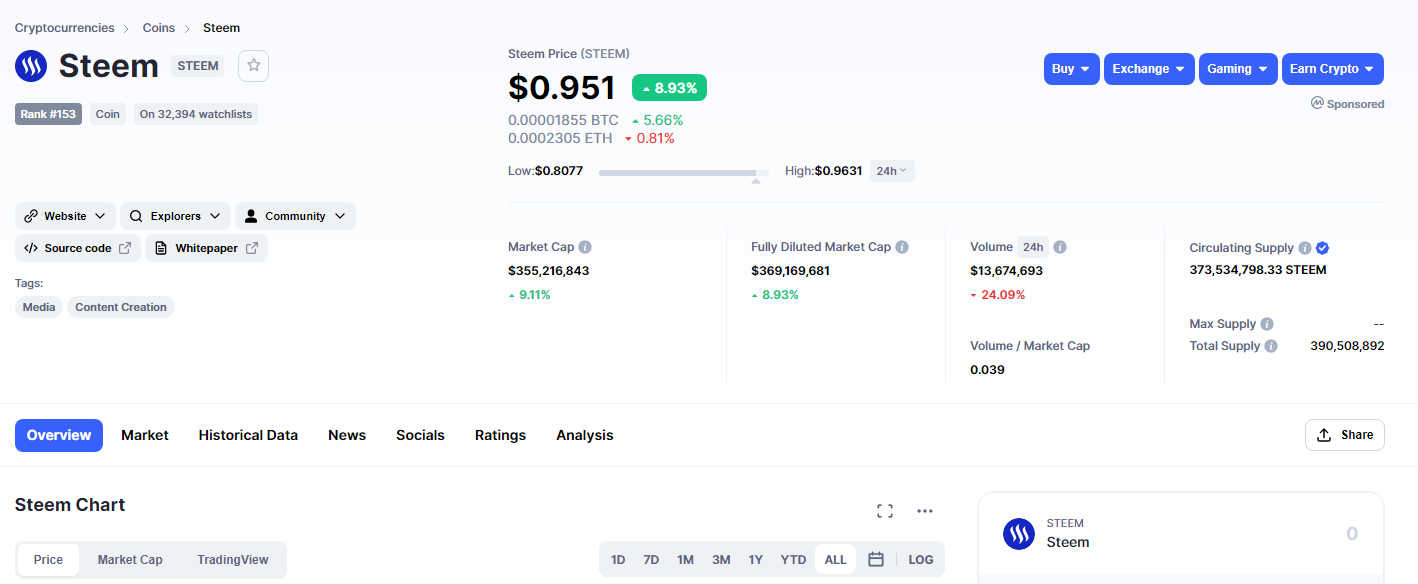The width and height of the screenshot is (1418, 584).
Task: Switch to the News tab
Action: (x=347, y=435)
